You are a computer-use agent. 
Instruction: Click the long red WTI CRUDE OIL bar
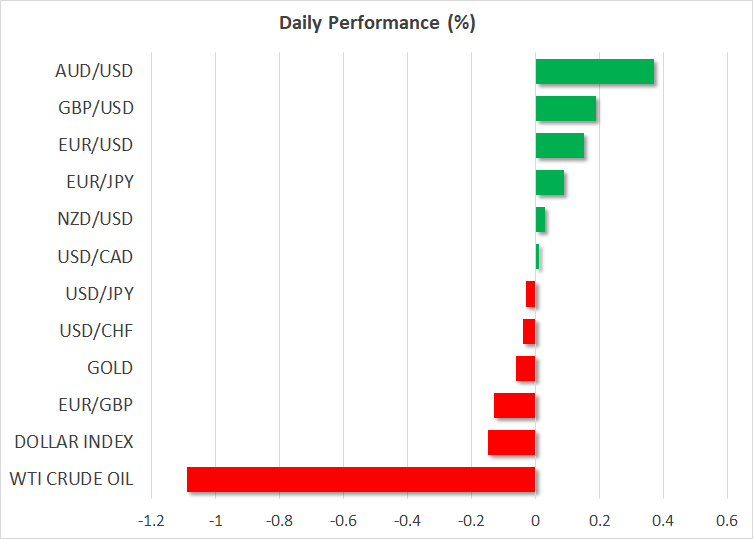pos(361,479)
